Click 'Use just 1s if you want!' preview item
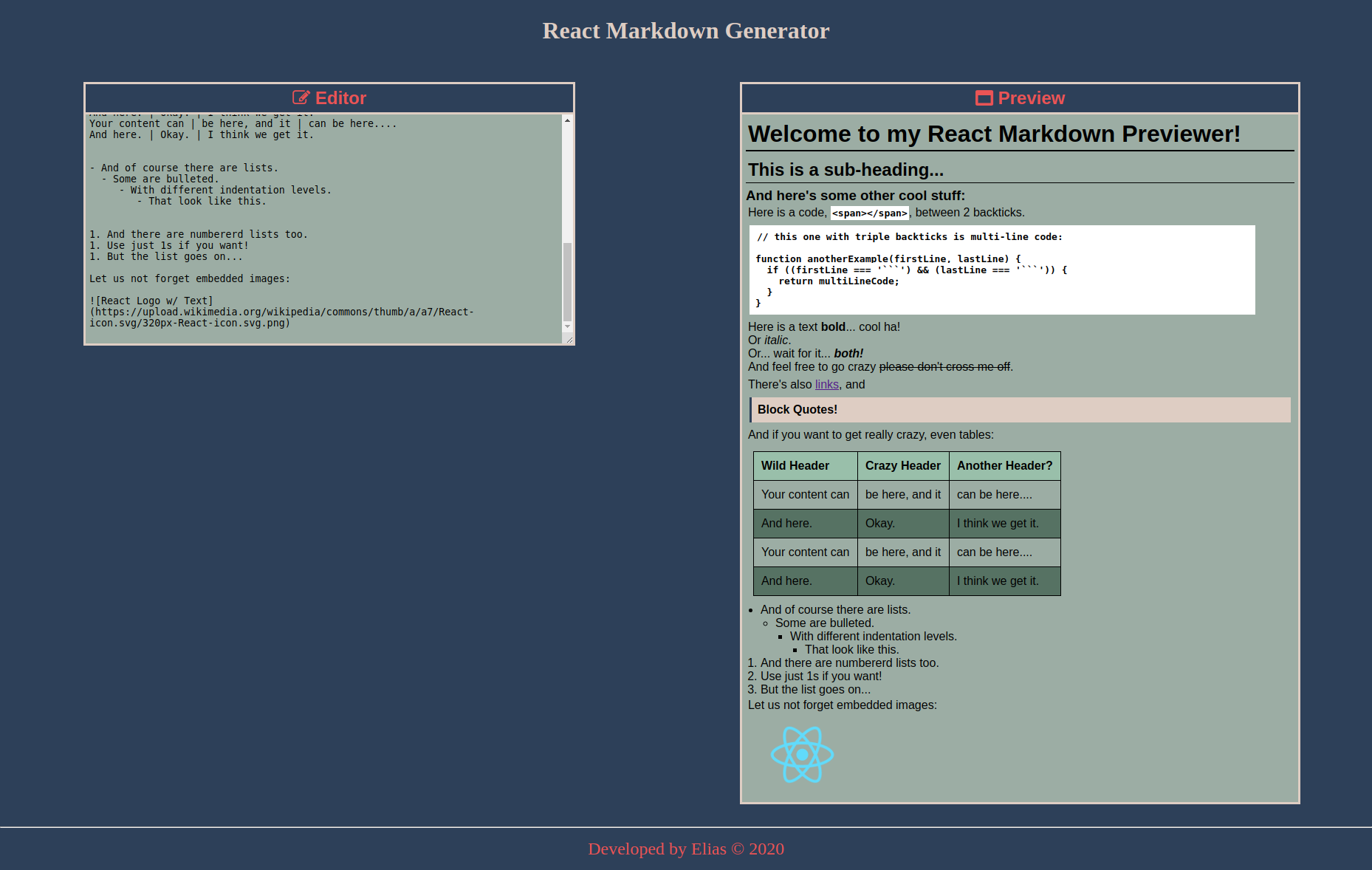The width and height of the screenshot is (1372, 870). [820, 677]
